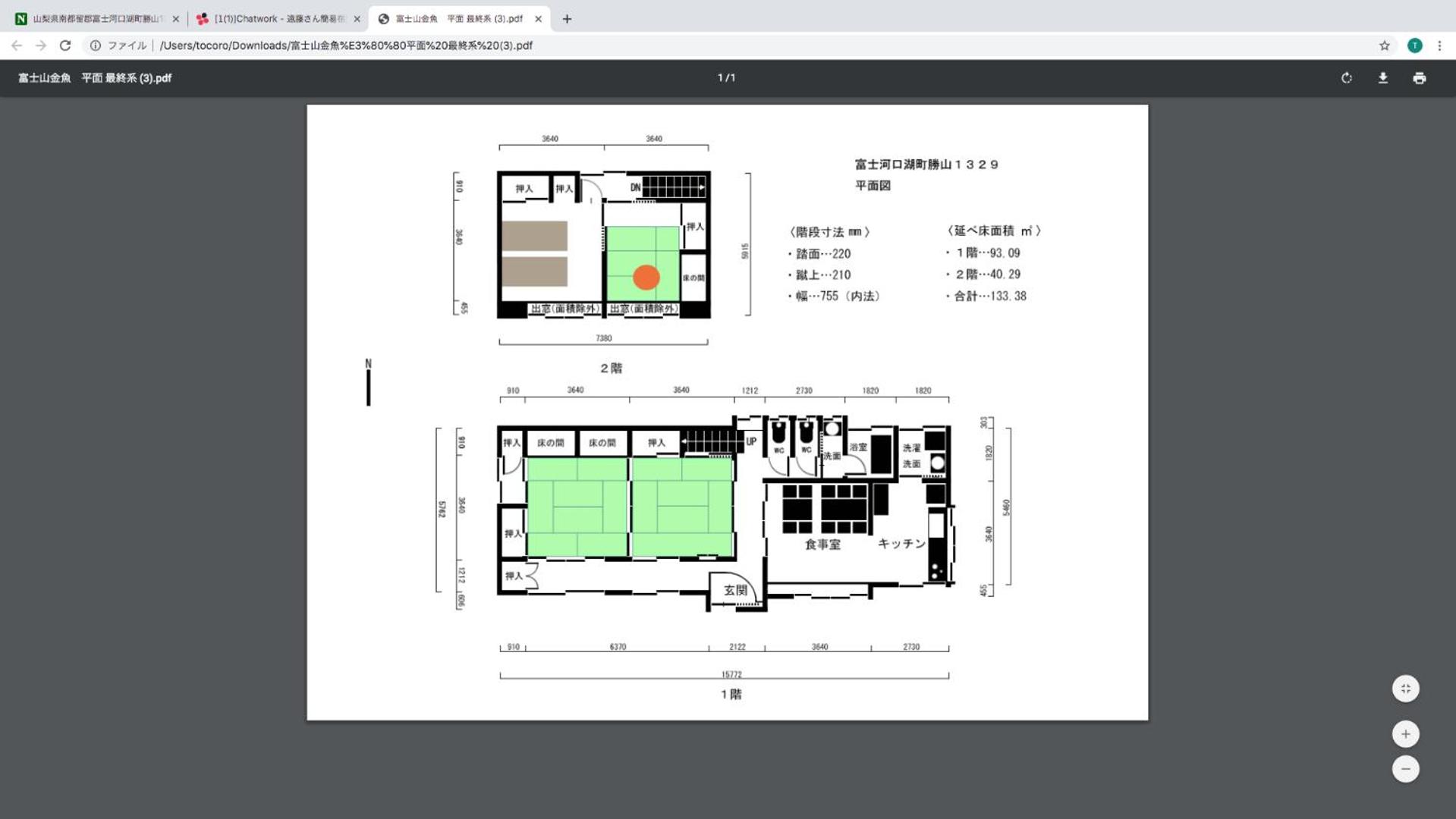Close the PDF tab
The image size is (1456, 819).
click(x=538, y=19)
